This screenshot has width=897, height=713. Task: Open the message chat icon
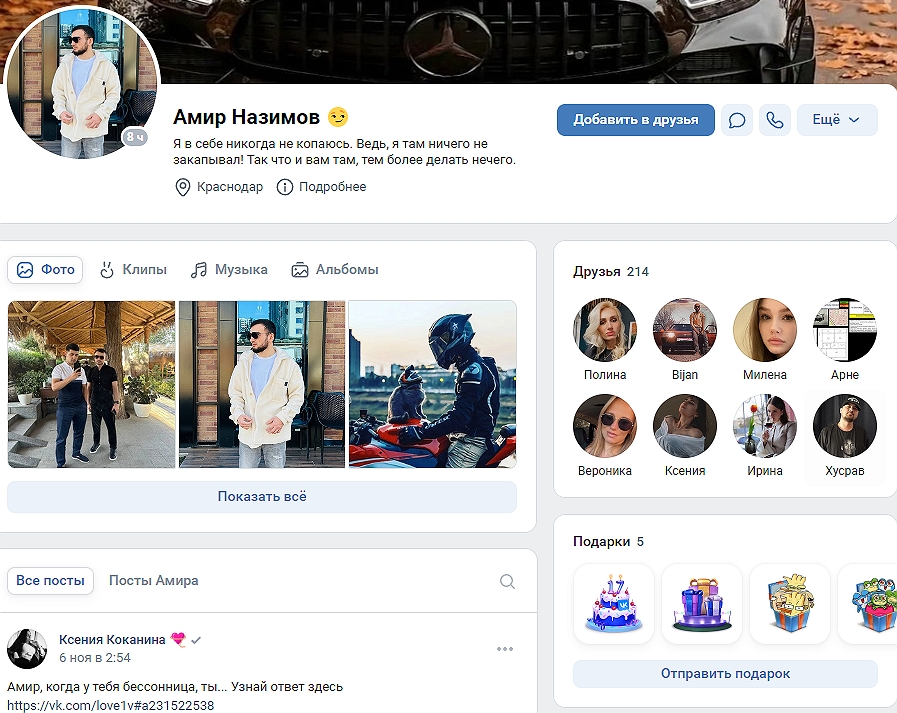tap(737, 120)
